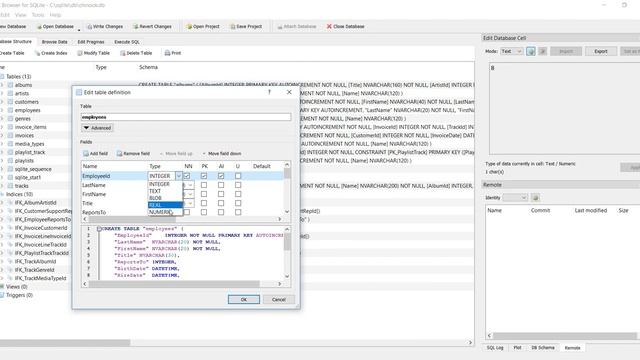Image resolution: width=640 pixels, height=360 pixels.
Task: Click the Add field icon in dialog
Action: (86, 153)
